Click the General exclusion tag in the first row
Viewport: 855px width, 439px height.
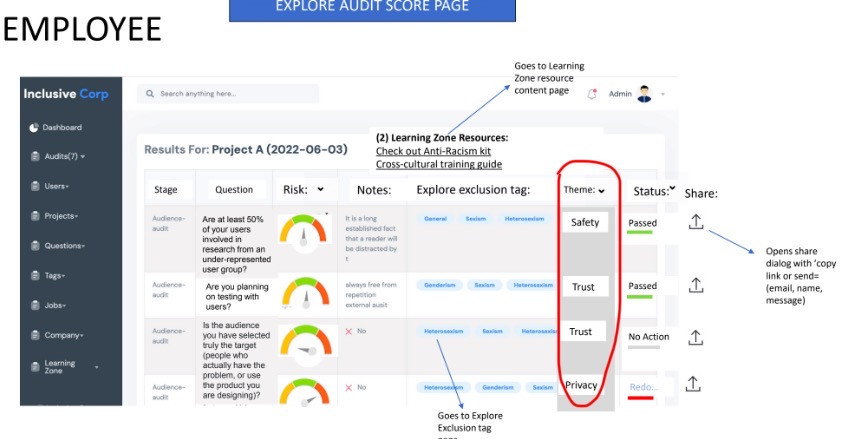(x=435, y=217)
